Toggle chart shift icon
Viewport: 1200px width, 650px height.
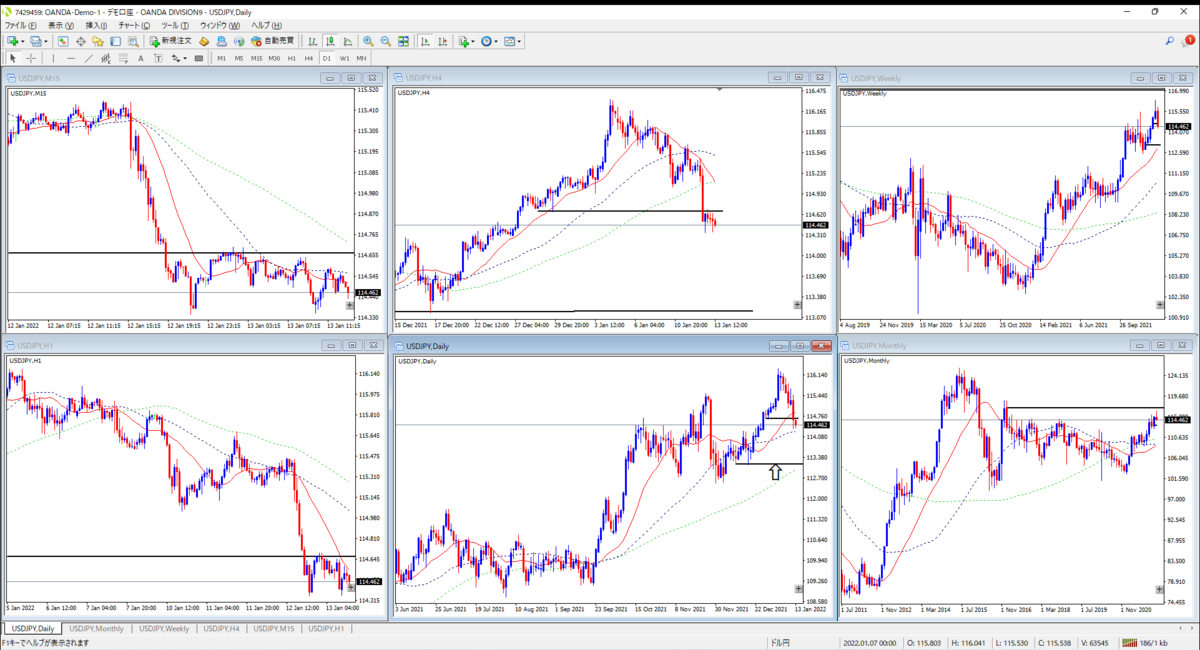[x=442, y=41]
